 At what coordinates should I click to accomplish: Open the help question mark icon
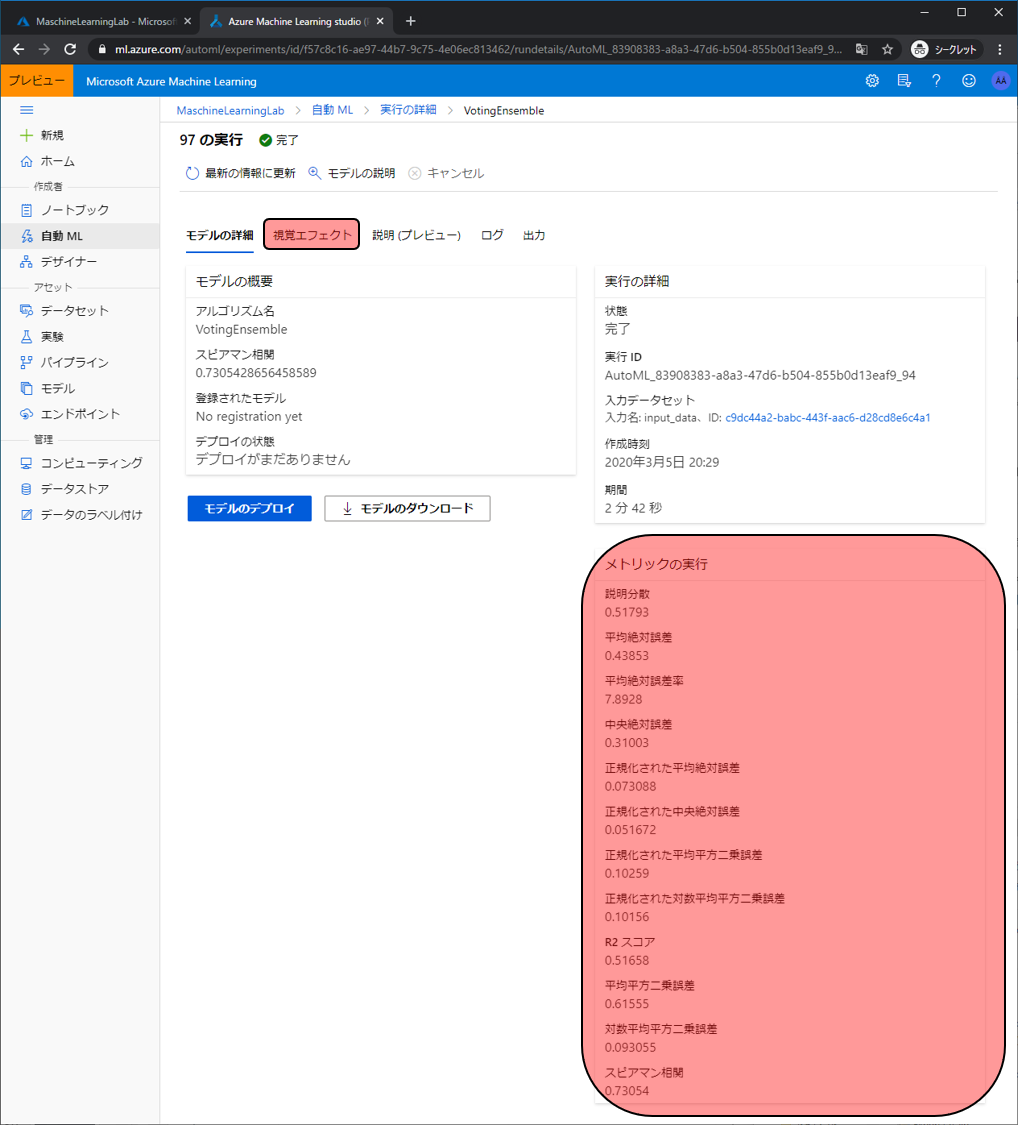936,81
